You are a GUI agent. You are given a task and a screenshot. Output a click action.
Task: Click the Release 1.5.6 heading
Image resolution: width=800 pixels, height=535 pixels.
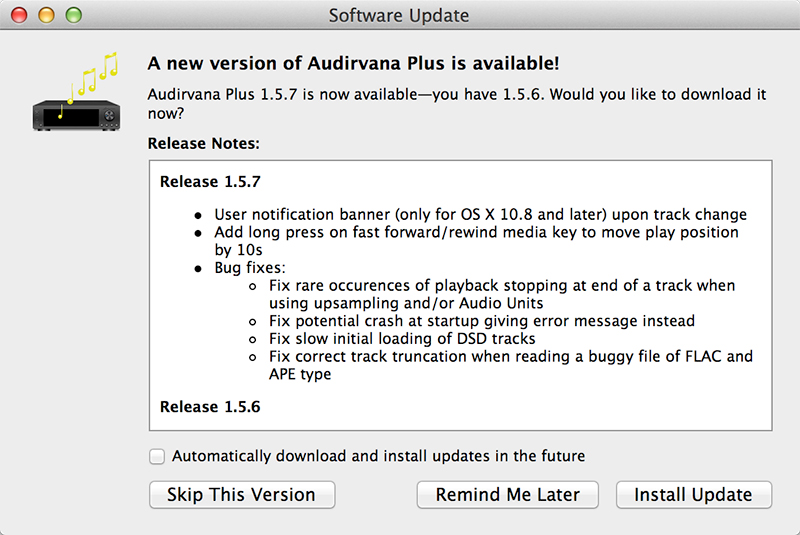coord(210,406)
